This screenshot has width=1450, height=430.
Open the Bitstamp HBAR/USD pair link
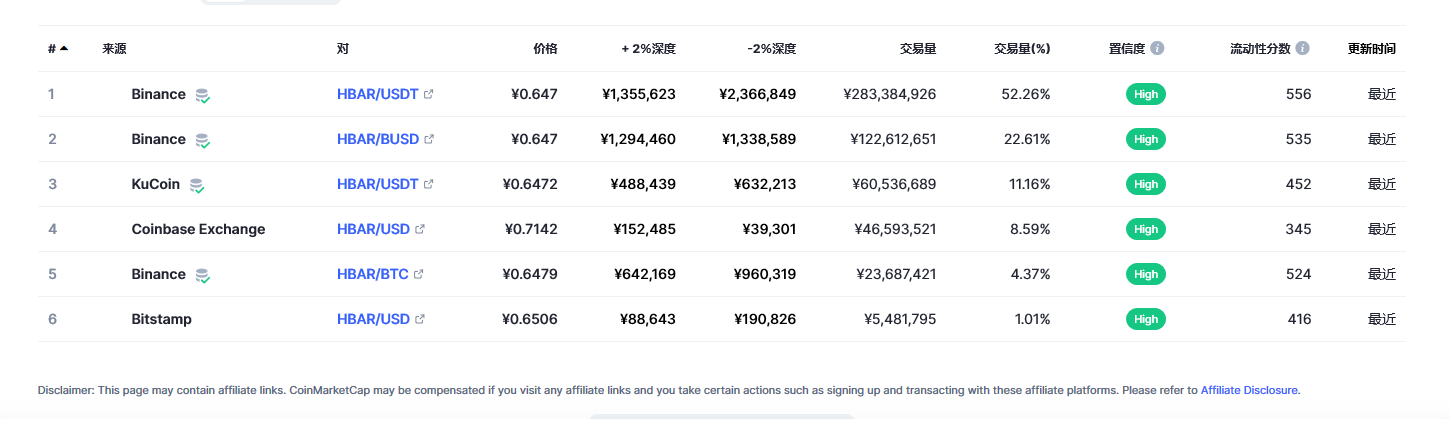coord(373,319)
